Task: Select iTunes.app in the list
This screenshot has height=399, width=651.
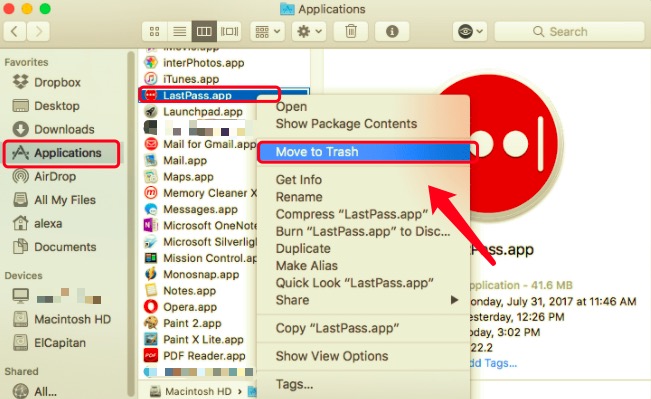Action: 191,79
